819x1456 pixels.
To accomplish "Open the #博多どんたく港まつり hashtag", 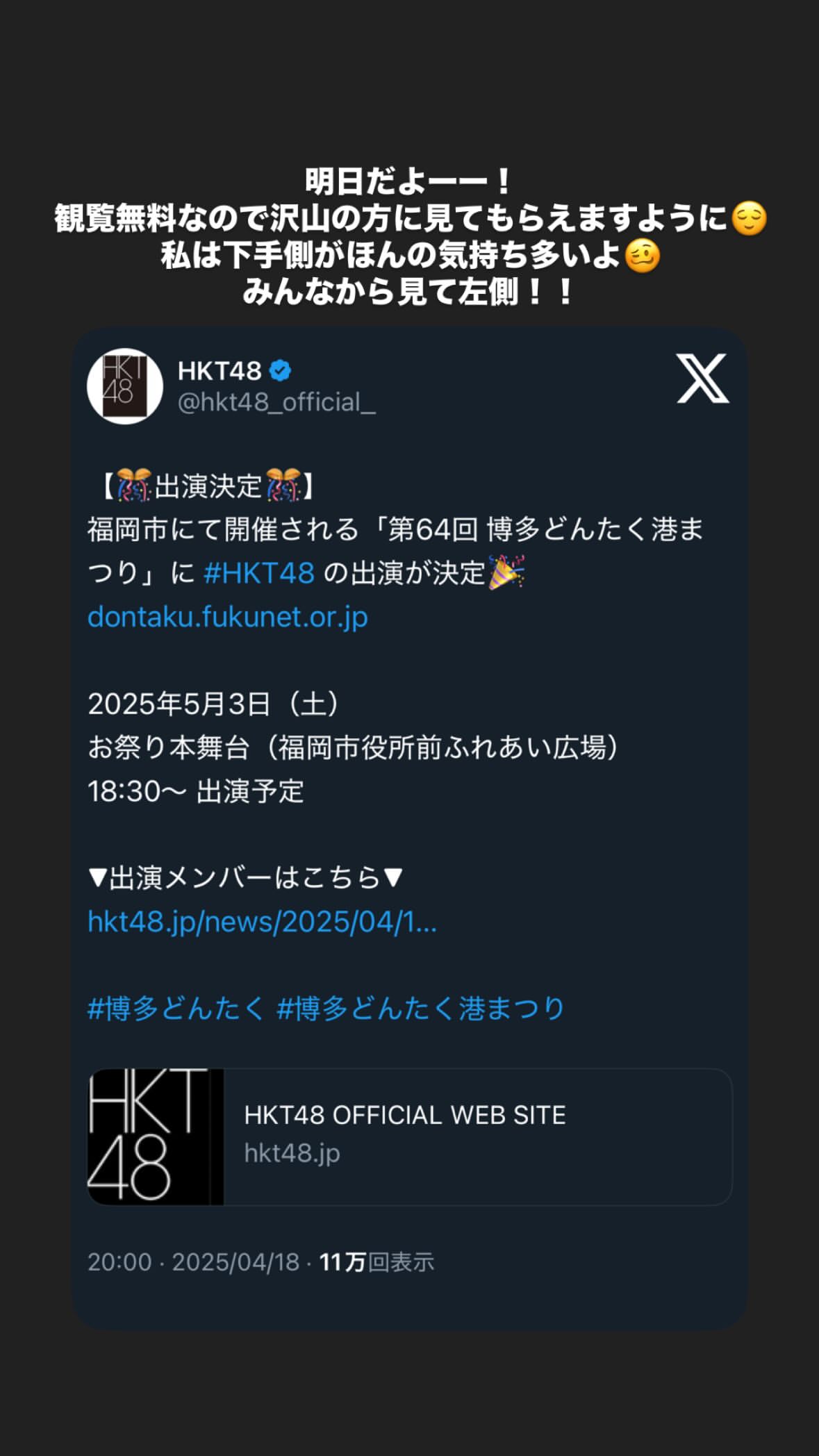I will pyautogui.click(x=421, y=1009).
